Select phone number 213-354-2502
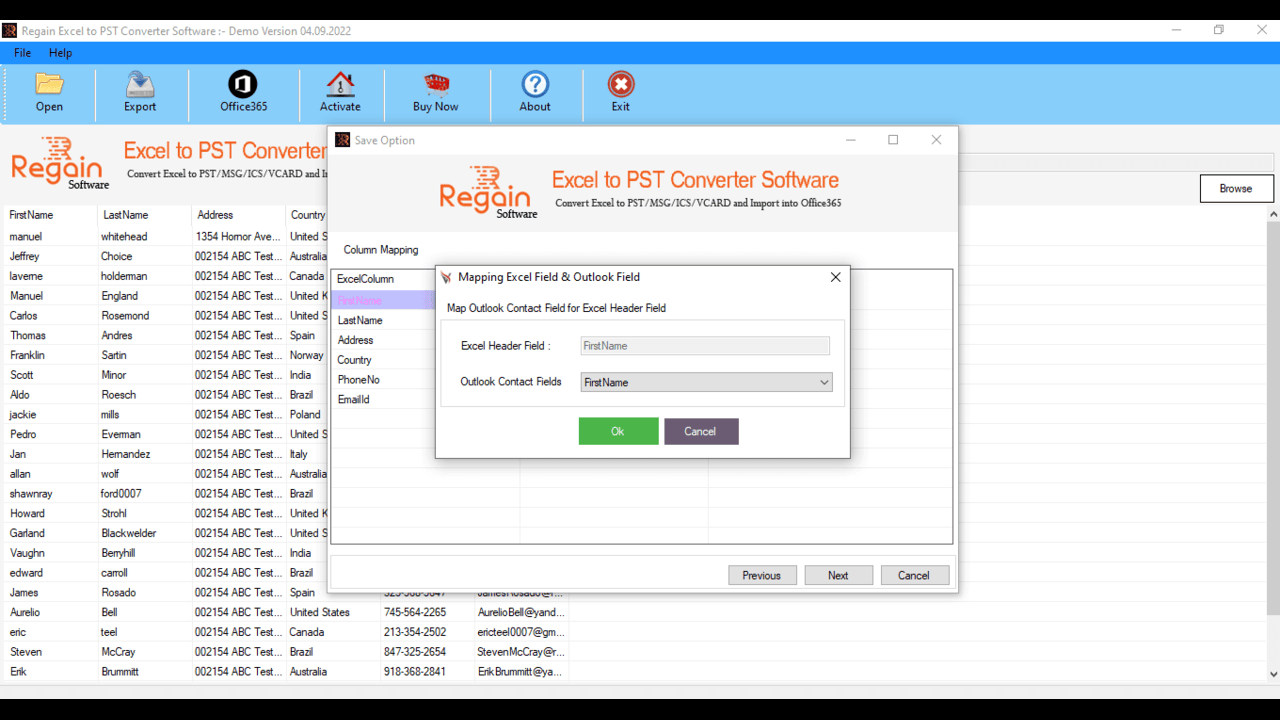The width and height of the screenshot is (1280, 720). [x=415, y=632]
